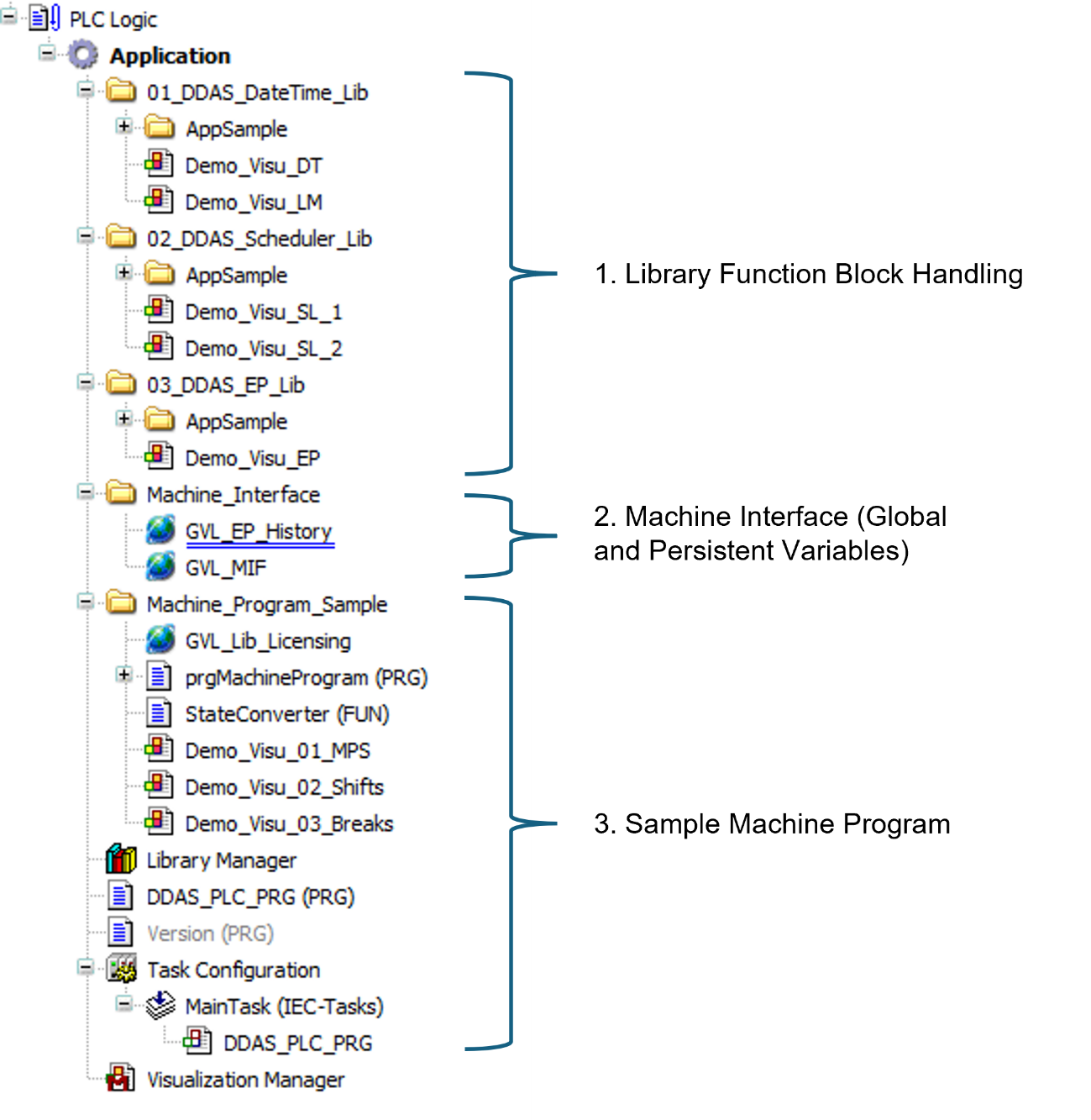
Task: Expand the prgMachineProgram (PRG) node
Action: tap(124, 675)
